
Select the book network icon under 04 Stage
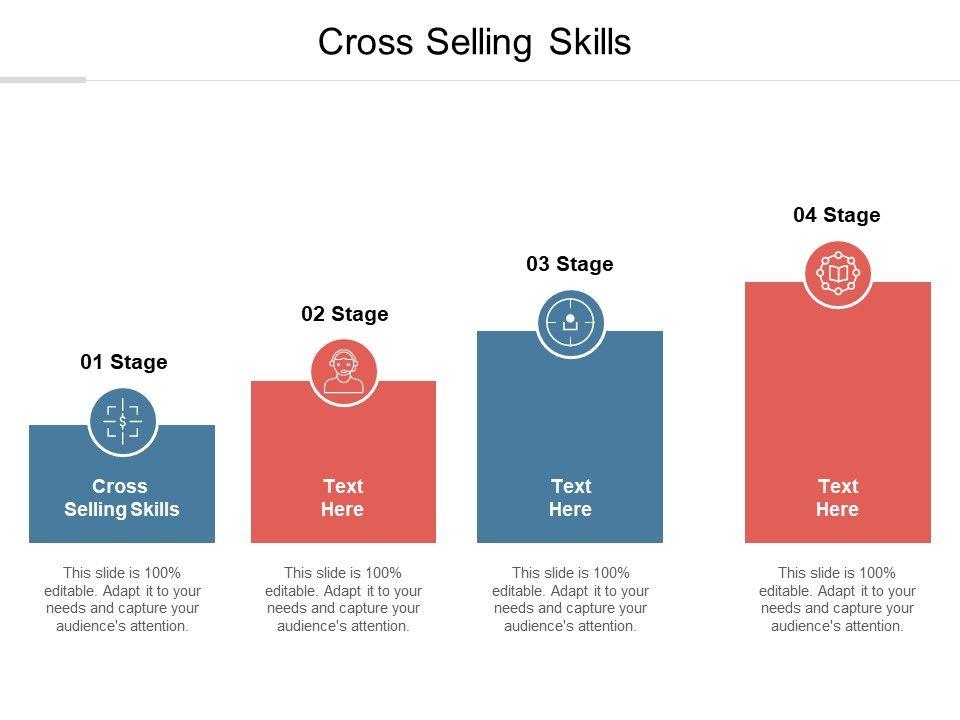click(838, 273)
